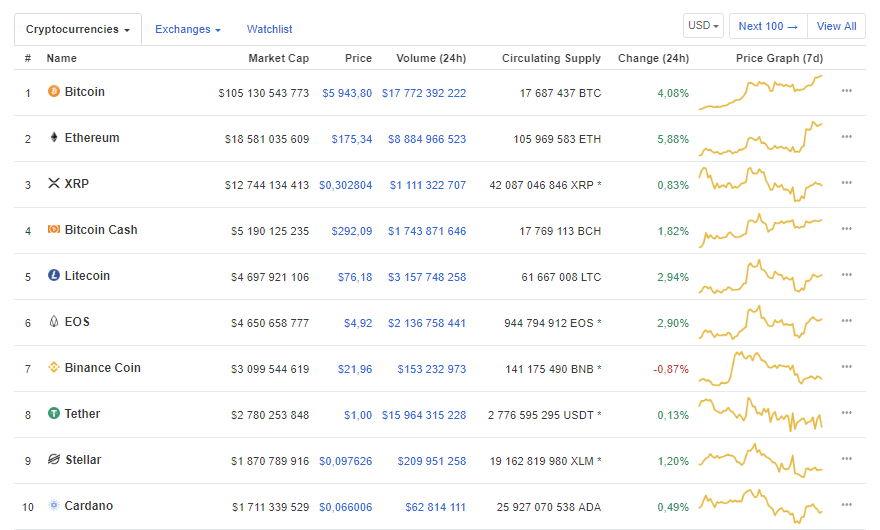This screenshot has height=530, width=880.
Task: Click the Bitcoin Cash logo icon
Action: [x=54, y=229]
